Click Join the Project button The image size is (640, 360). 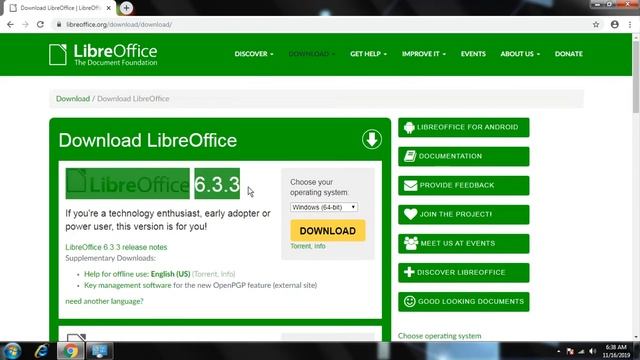464,214
